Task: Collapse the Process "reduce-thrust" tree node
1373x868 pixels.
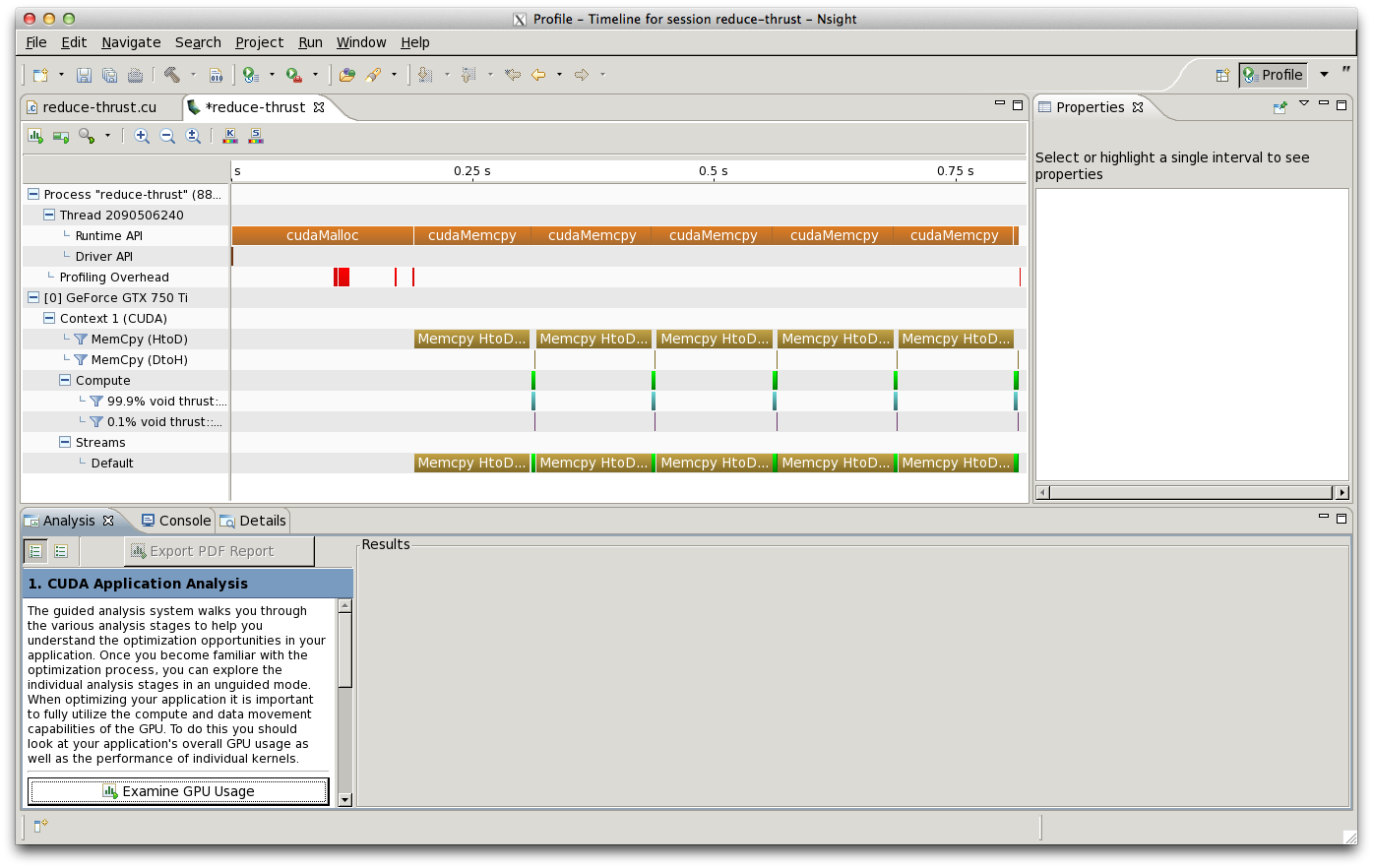Action: pyautogui.click(x=33, y=195)
